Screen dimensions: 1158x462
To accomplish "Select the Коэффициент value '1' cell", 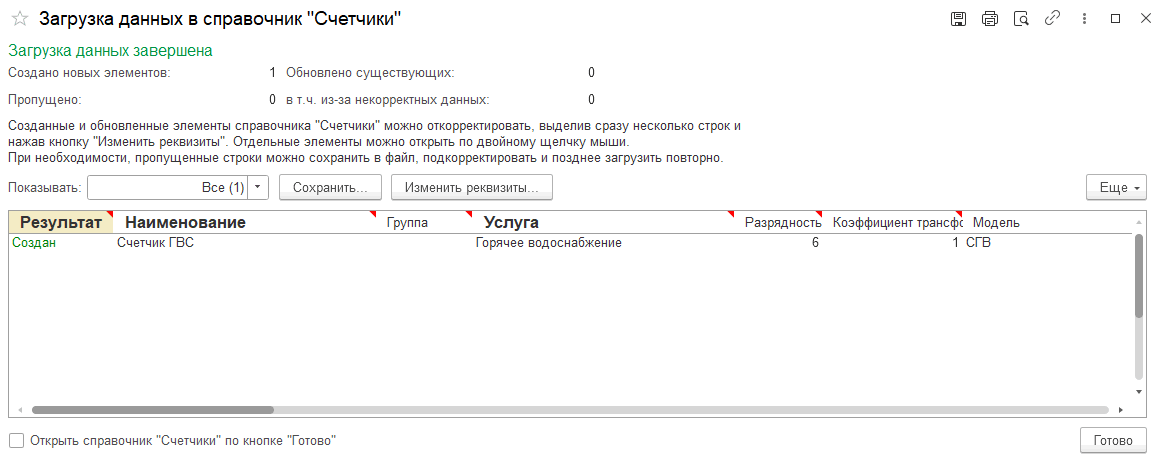I will point(894,243).
